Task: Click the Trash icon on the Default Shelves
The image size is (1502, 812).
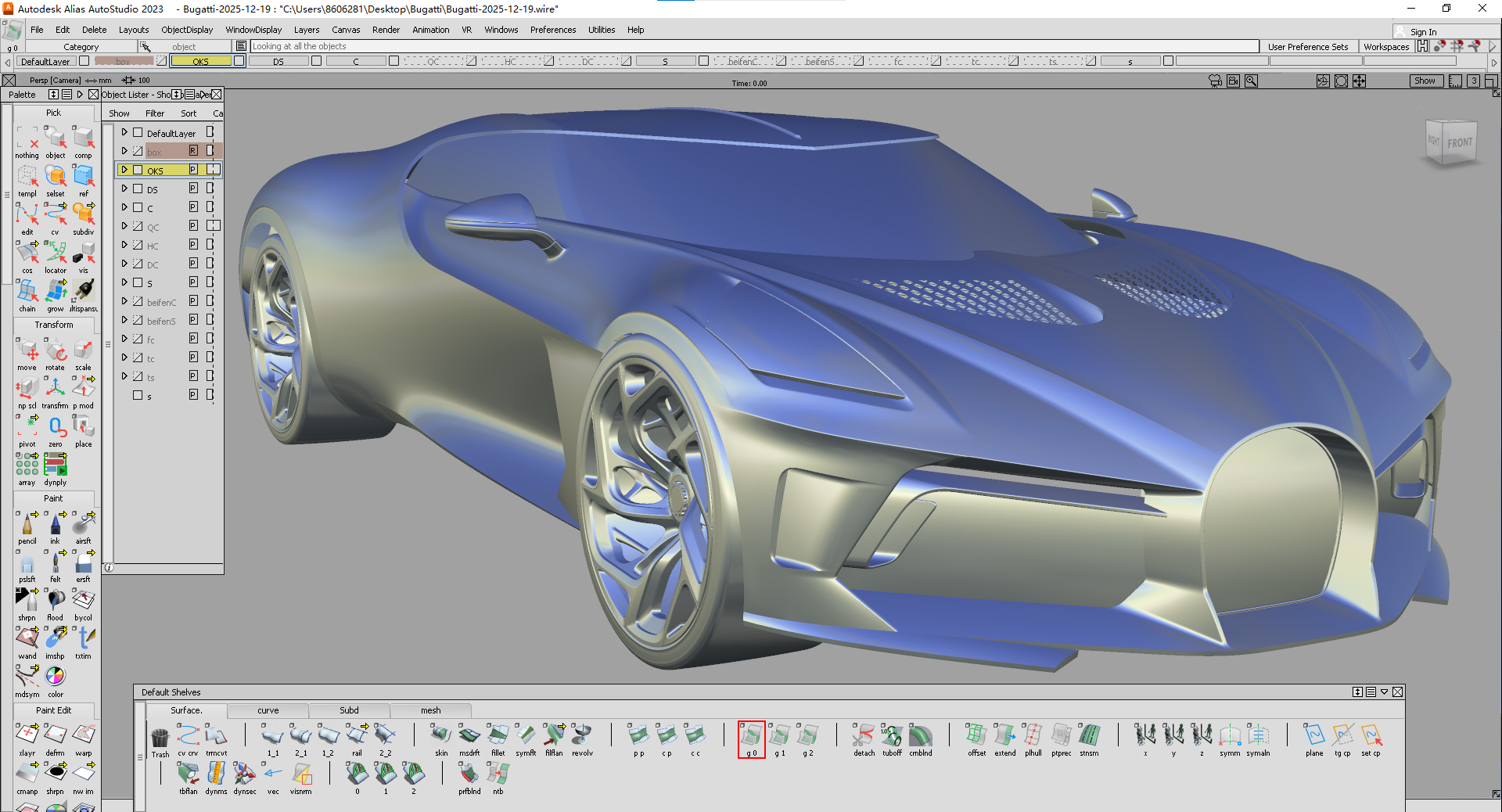Action: pos(160,735)
